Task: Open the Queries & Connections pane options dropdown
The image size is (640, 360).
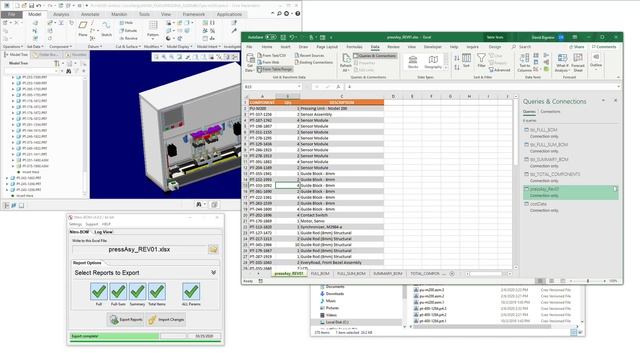Action: (x=603, y=100)
